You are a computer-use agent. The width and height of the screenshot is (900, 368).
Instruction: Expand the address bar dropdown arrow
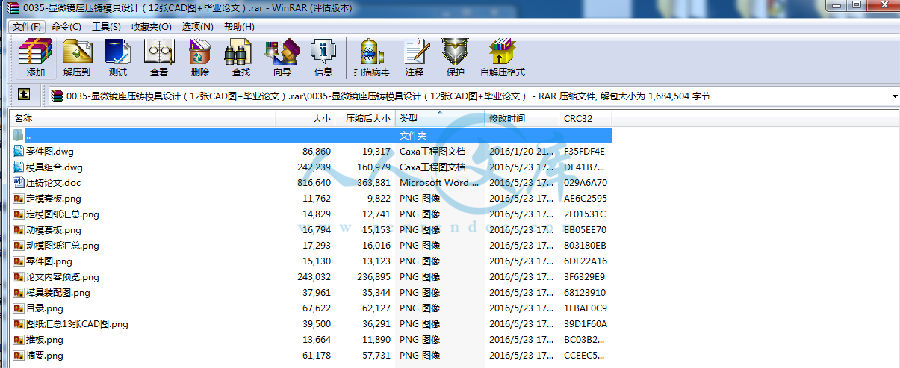[x=895, y=96]
